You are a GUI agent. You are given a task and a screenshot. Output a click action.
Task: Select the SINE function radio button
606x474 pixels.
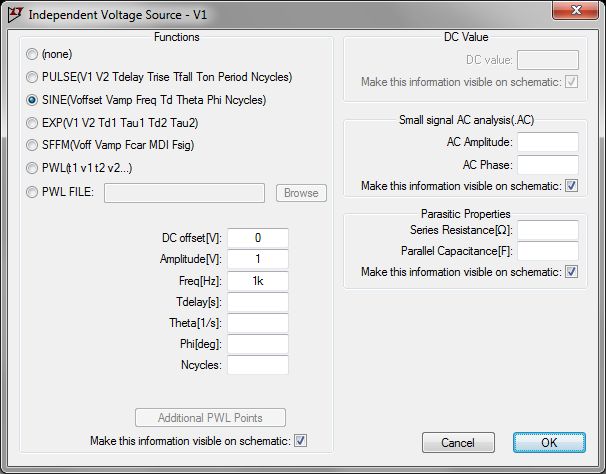[x=32, y=100]
